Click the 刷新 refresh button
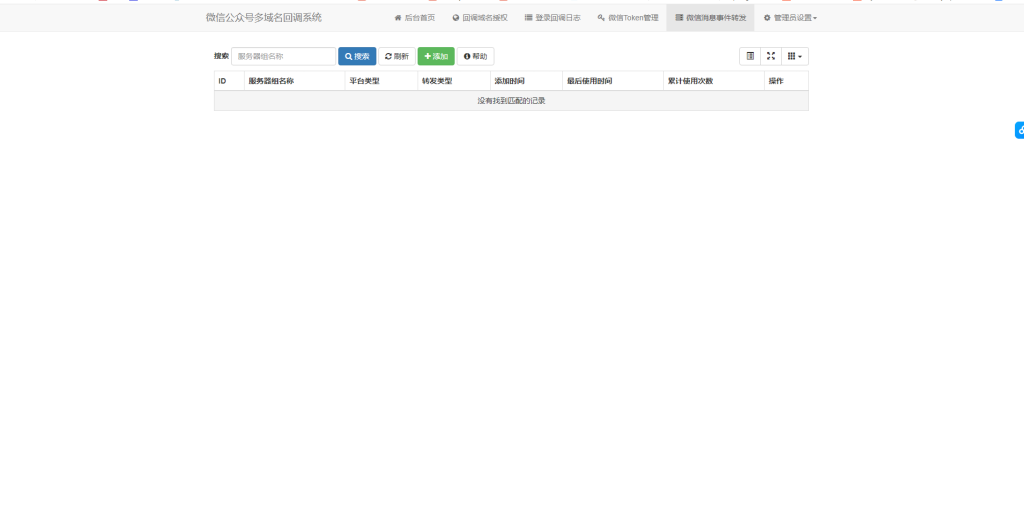The image size is (1024, 510). point(397,56)
